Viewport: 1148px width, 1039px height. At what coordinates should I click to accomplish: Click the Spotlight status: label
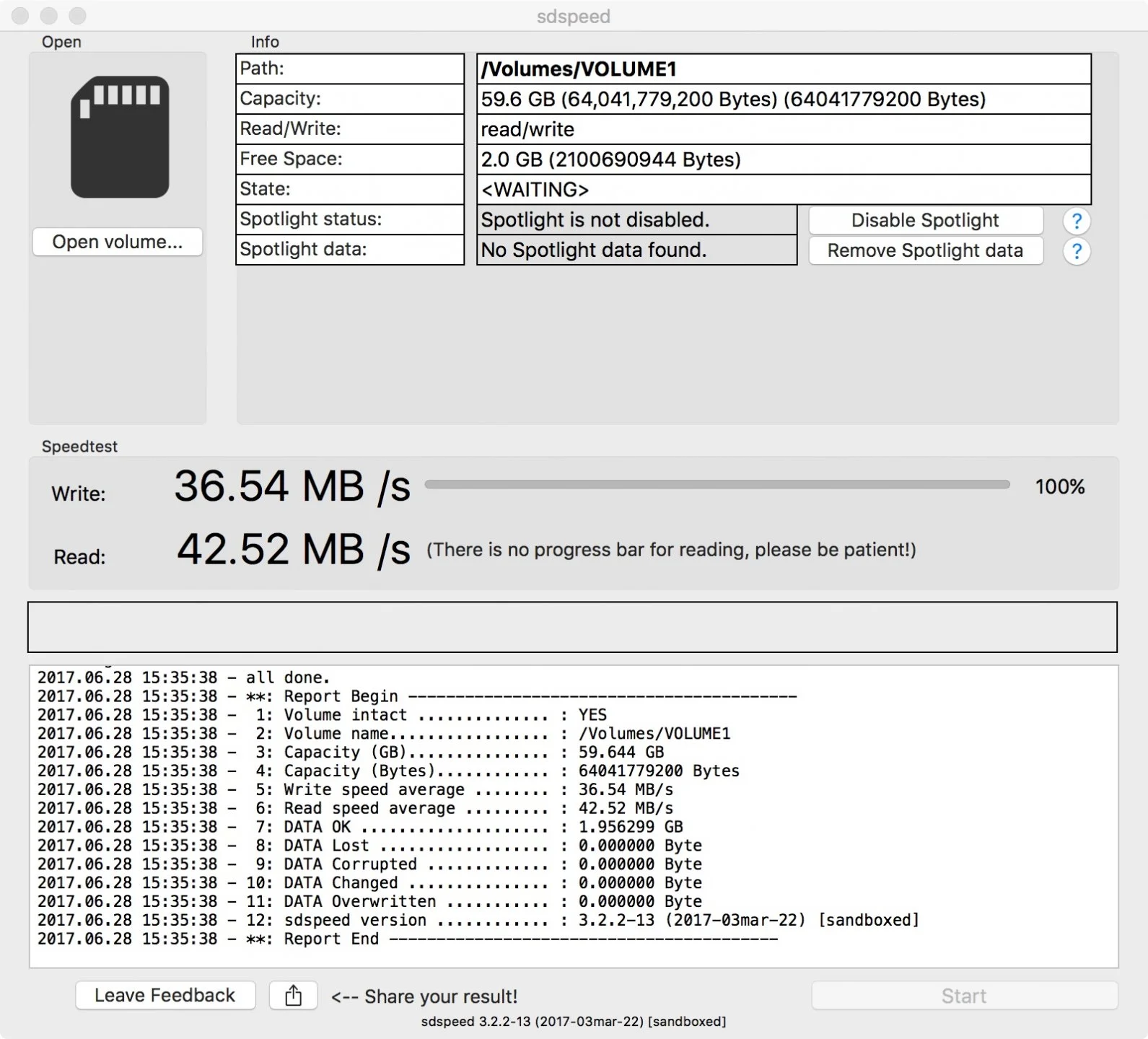coord(350,219)
